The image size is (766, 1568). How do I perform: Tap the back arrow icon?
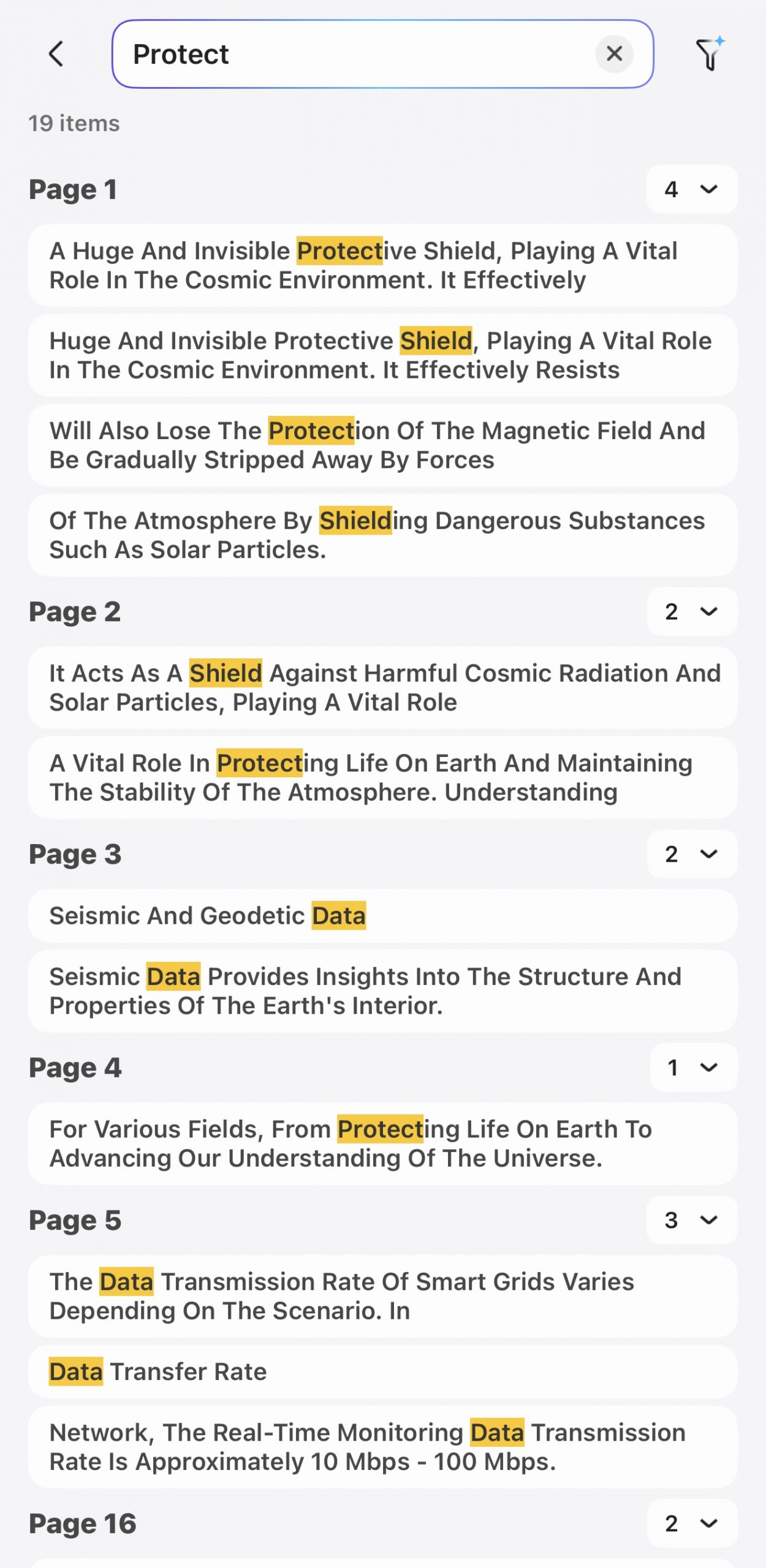point(56,54)
